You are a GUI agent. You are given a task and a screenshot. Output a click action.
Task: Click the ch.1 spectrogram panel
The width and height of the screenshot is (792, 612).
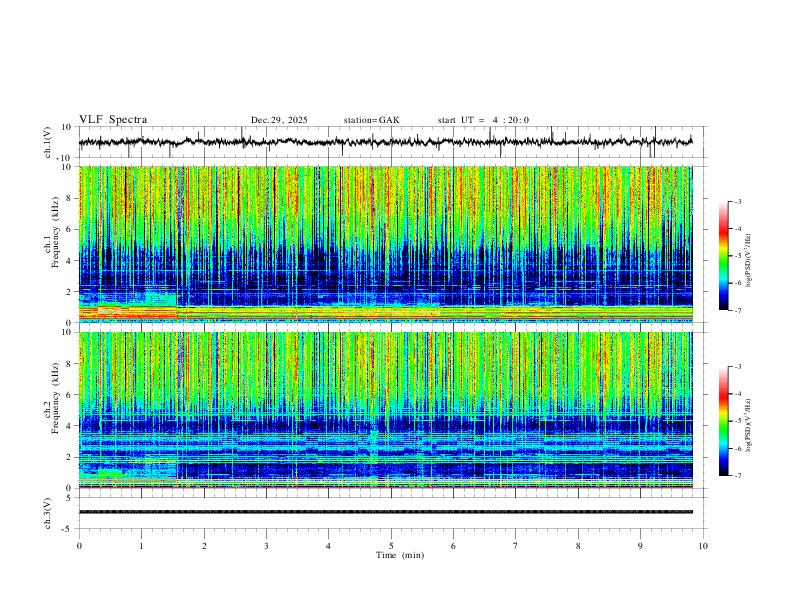pos(386,244)
